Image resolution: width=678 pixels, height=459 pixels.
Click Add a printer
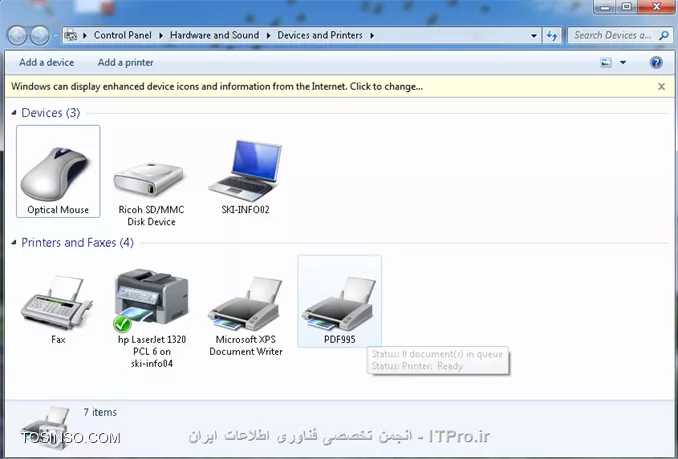tap(125, 63)
